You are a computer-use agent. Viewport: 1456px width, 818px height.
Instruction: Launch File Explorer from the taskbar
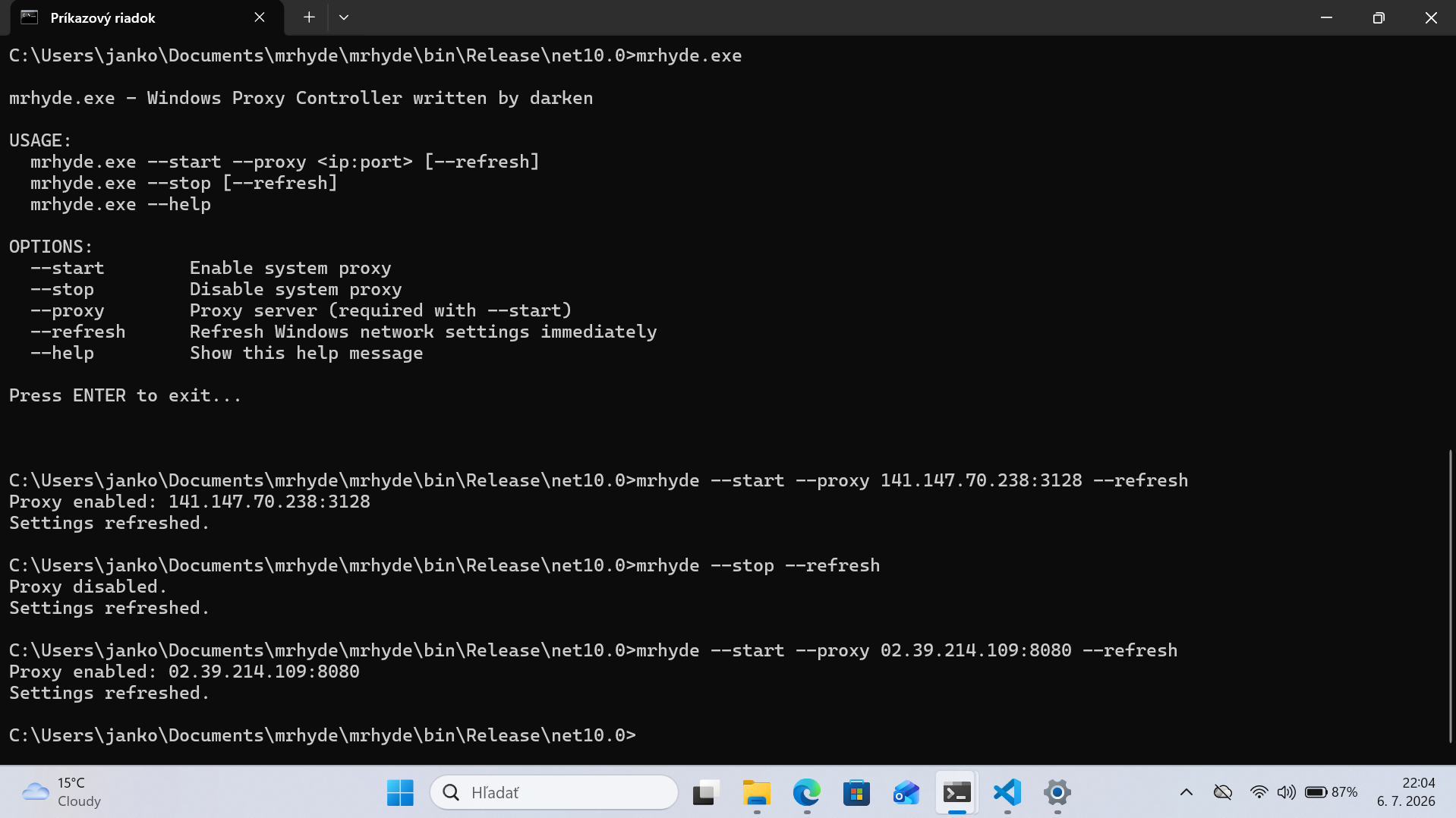pyautogui.click(x=756, y=792)
